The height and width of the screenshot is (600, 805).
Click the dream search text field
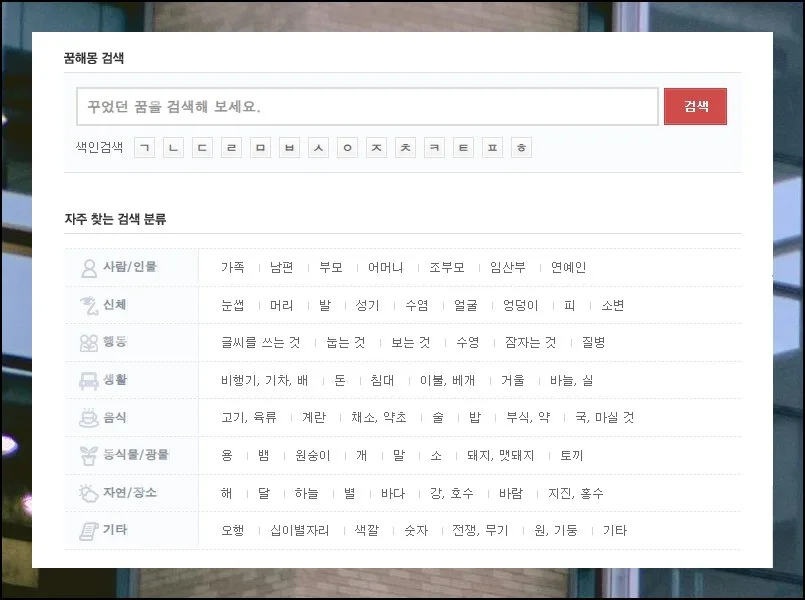tap(367, 106)
